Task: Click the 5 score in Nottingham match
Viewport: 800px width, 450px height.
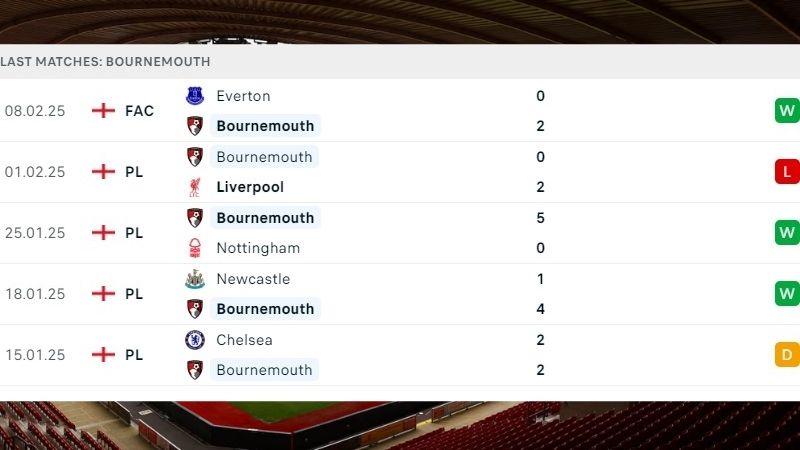Action: (540, 218)
